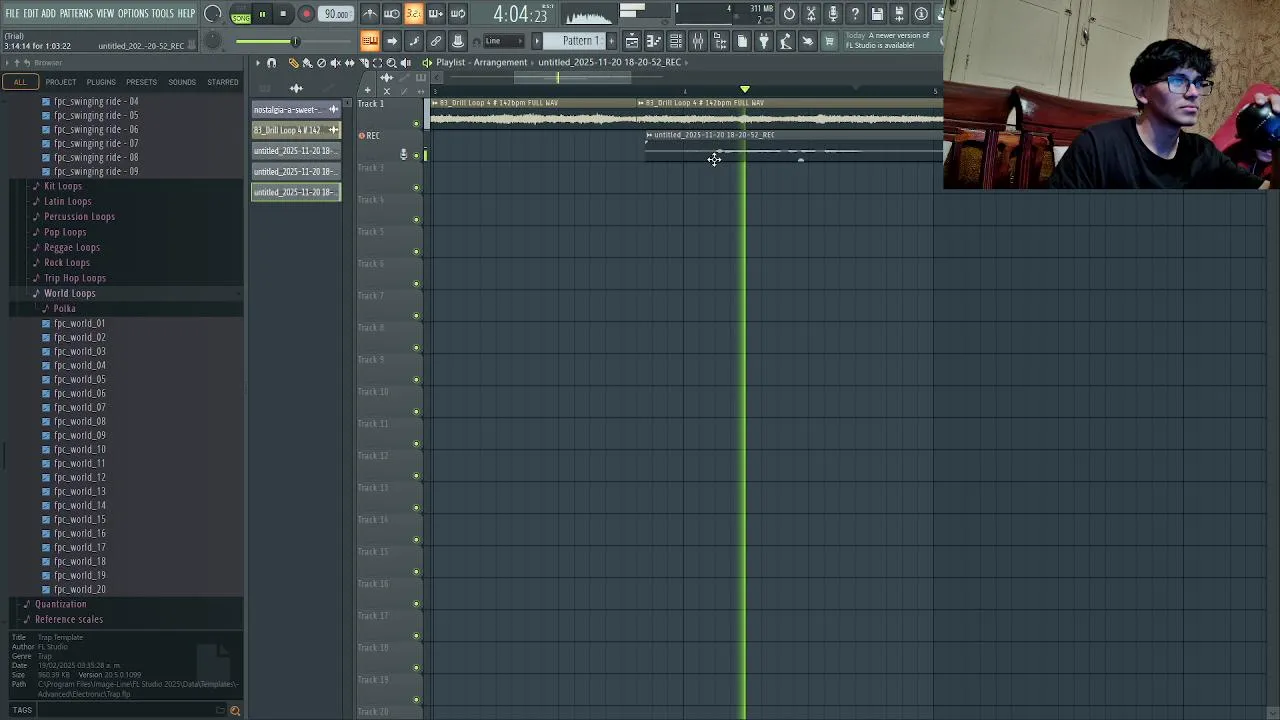The image size is (1280, 720).
Task: Open the audio editor scissors icon
Action: [x=811, y=14]
